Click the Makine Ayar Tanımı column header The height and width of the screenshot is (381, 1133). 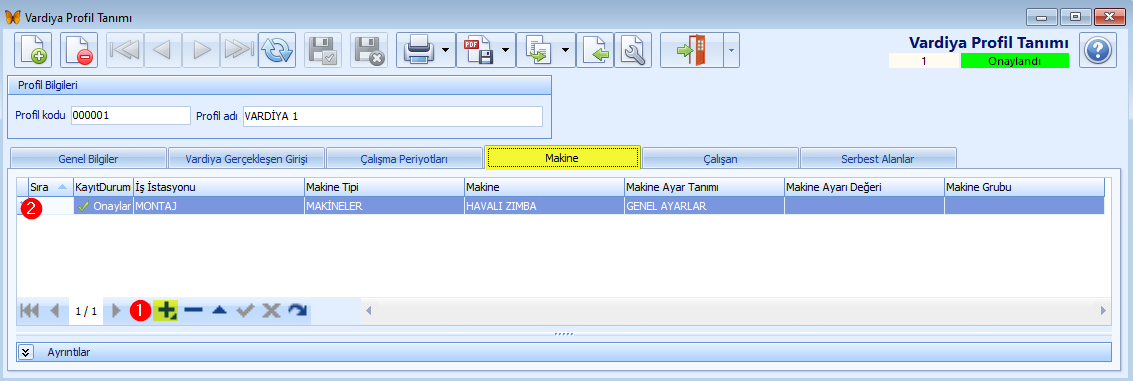coord(705,187)
